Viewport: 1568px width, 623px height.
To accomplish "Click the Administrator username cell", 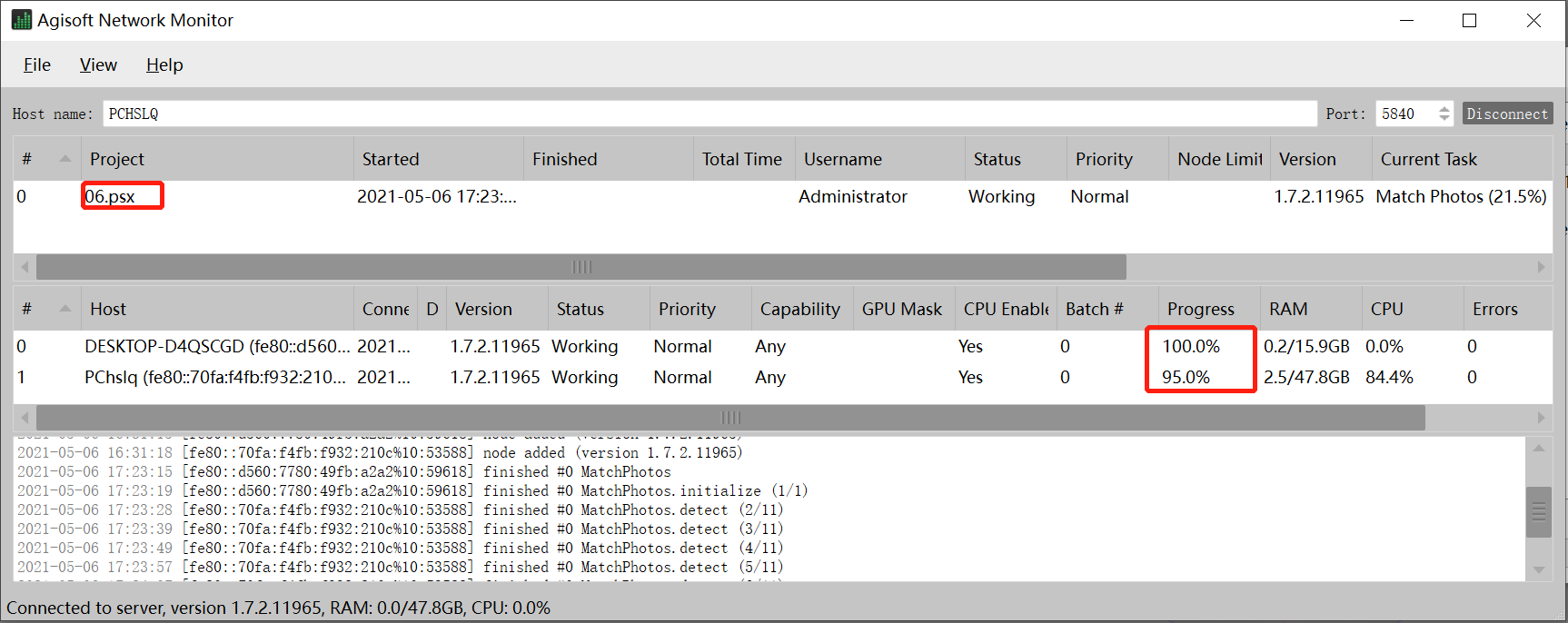I will [x=853, y=196].
